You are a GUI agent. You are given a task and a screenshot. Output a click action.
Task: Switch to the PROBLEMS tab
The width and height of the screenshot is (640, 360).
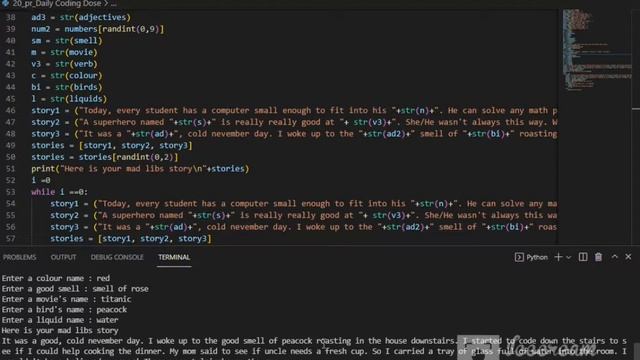19,257
